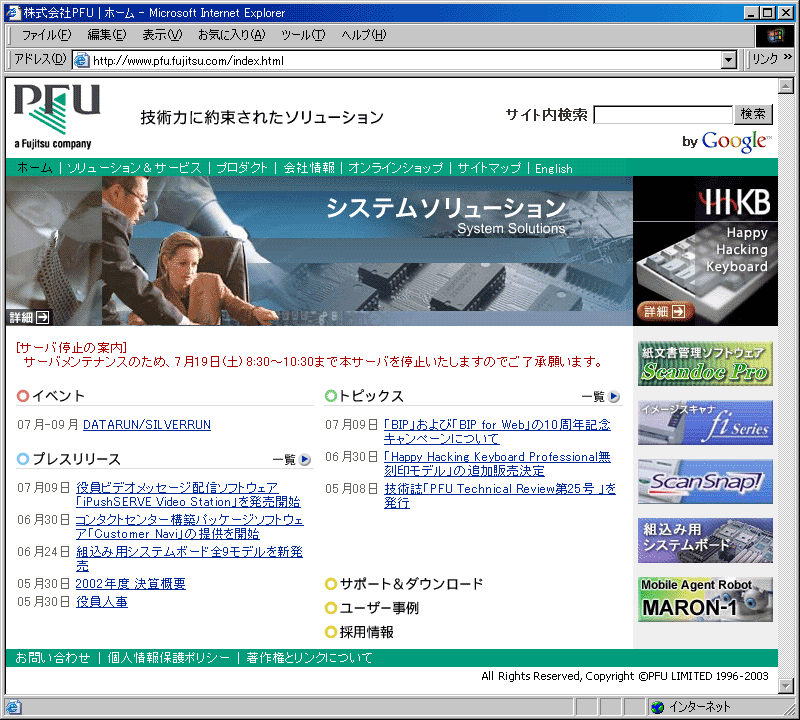Go to the ホーム nav tab
Image resolution: width=800 pixels, height=720 pixels.
click(35, 168)
